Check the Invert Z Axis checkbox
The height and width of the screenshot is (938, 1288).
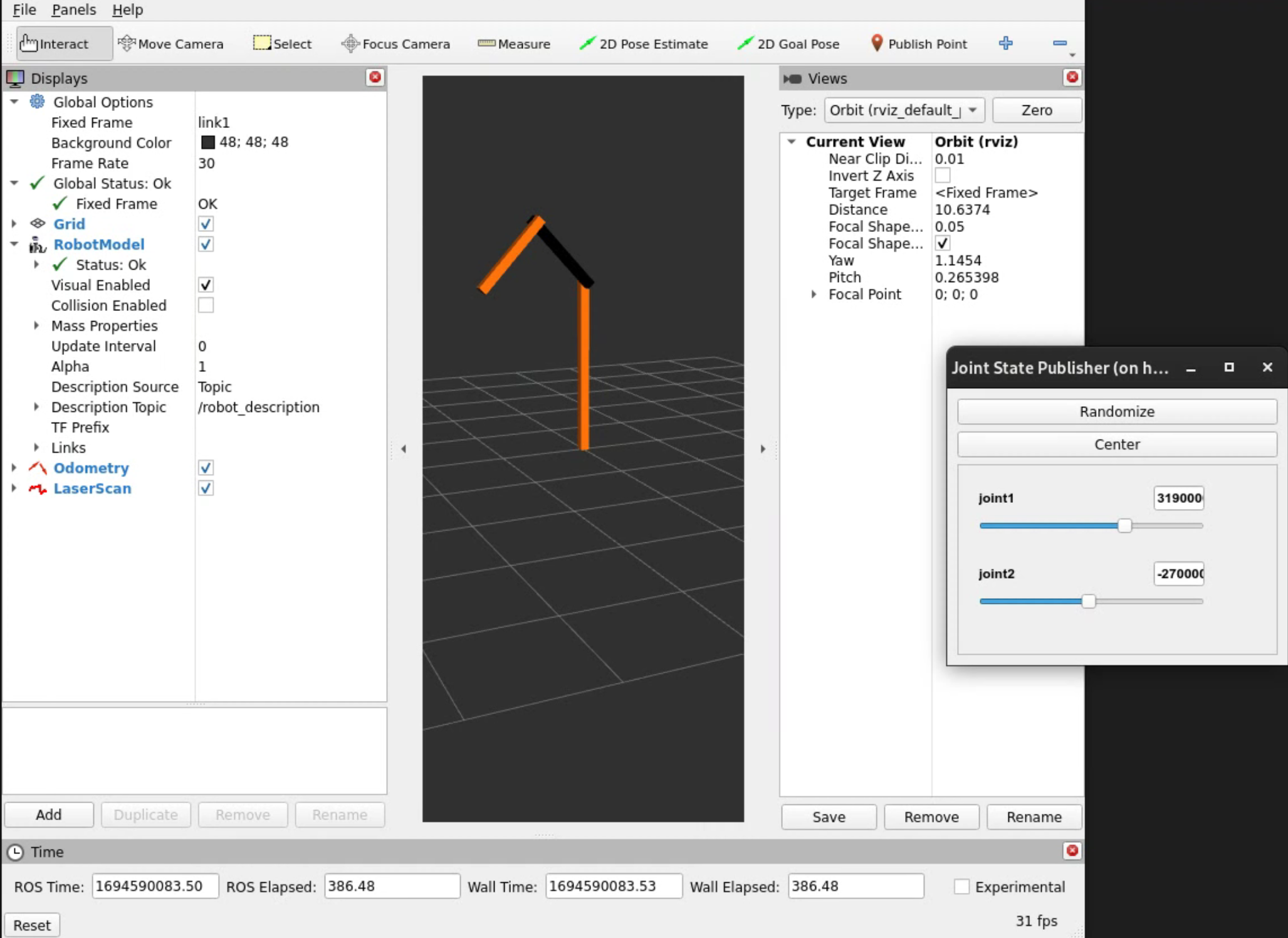click(x=942, y=176)
